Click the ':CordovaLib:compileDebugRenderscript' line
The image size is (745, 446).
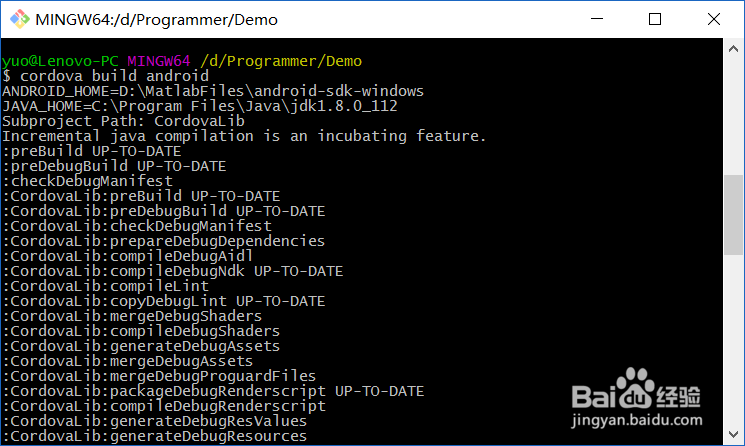click(164, 406)
